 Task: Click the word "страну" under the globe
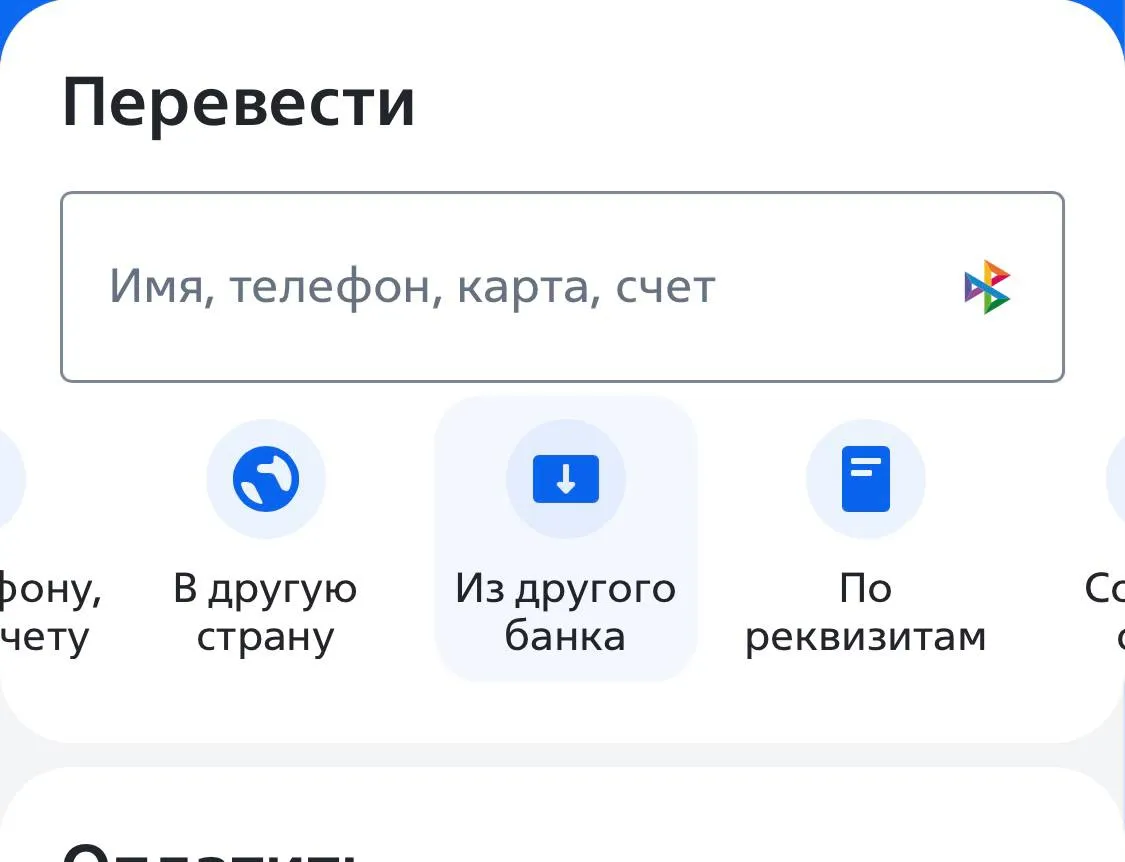pyautogui.click(x=265, y=637)
